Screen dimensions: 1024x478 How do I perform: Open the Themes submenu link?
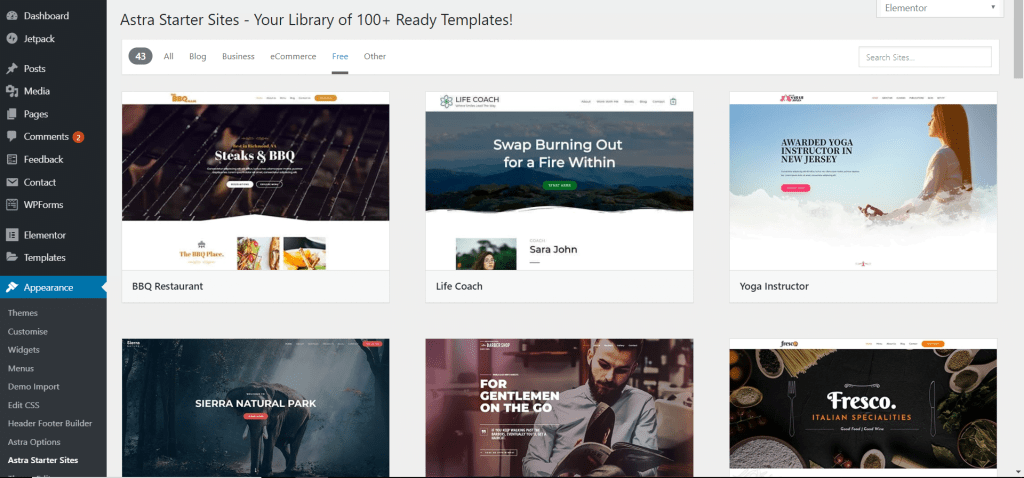click(23, 313)
